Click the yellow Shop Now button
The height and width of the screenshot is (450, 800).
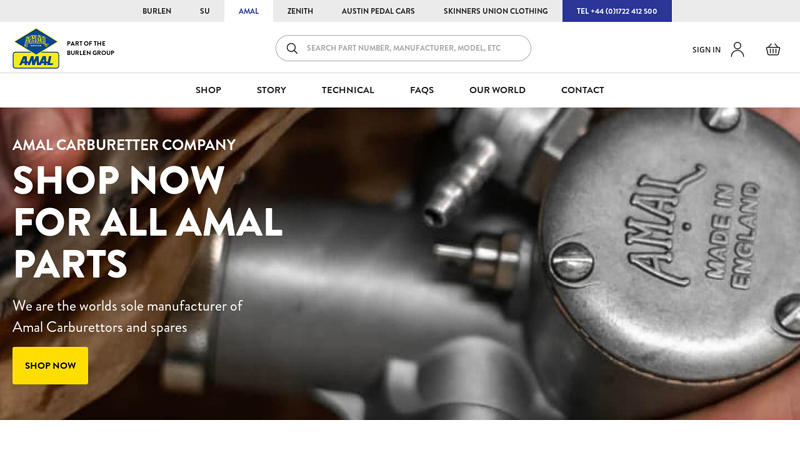50,365
